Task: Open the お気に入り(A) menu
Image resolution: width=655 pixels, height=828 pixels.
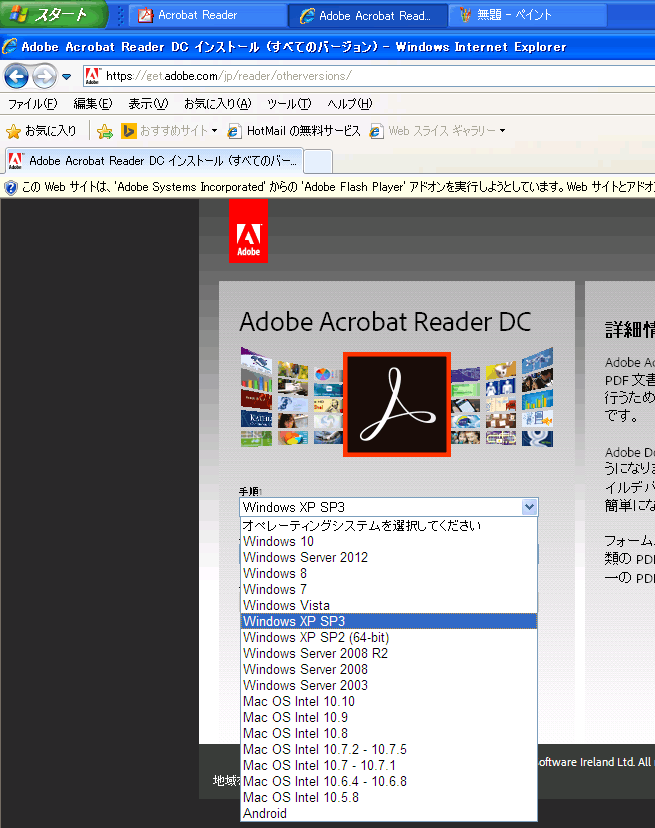Action: pyautogui.click(x=218, y=104)
